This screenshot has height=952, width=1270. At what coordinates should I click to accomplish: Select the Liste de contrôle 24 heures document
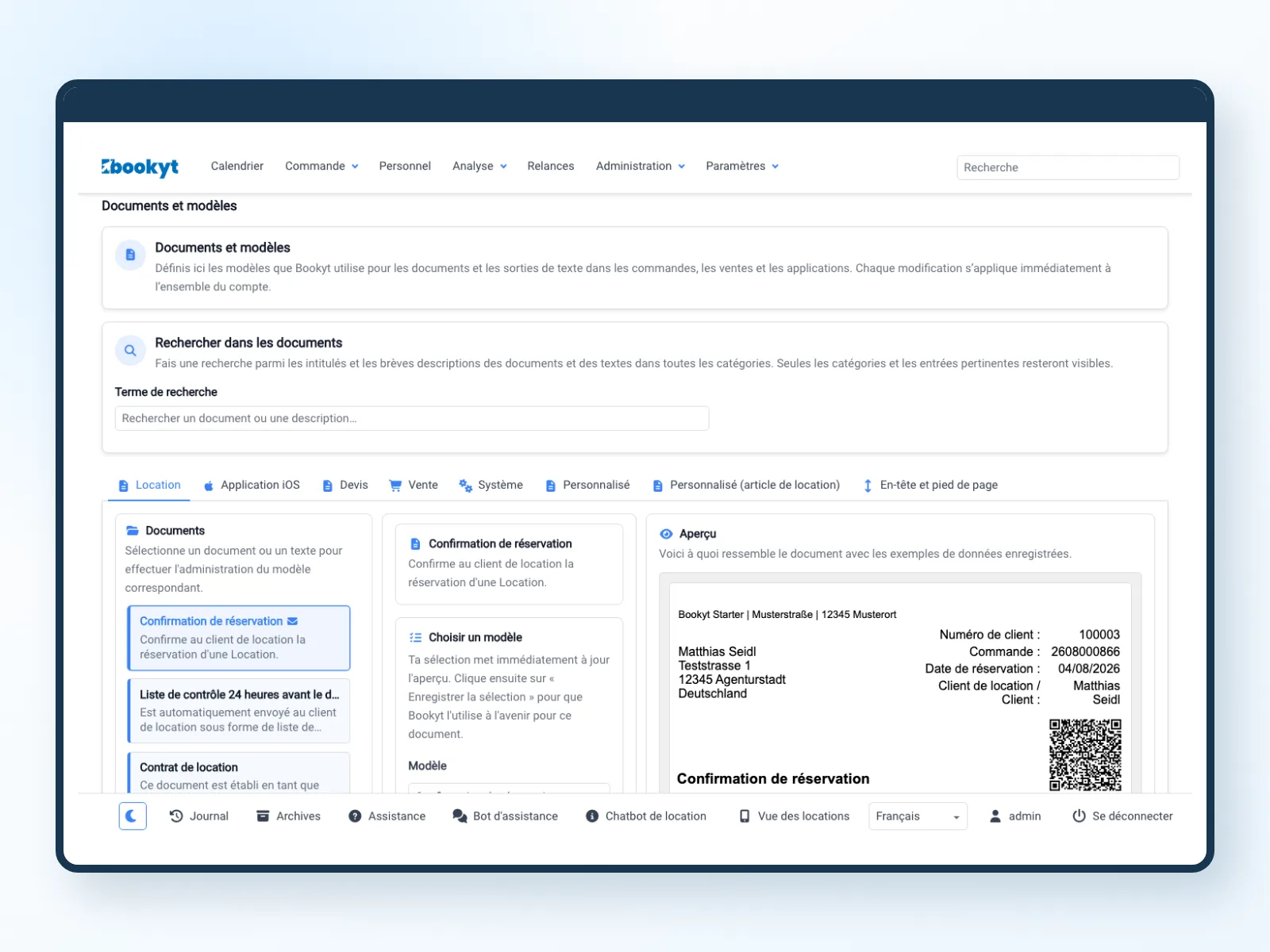click(x=239, y=711)
